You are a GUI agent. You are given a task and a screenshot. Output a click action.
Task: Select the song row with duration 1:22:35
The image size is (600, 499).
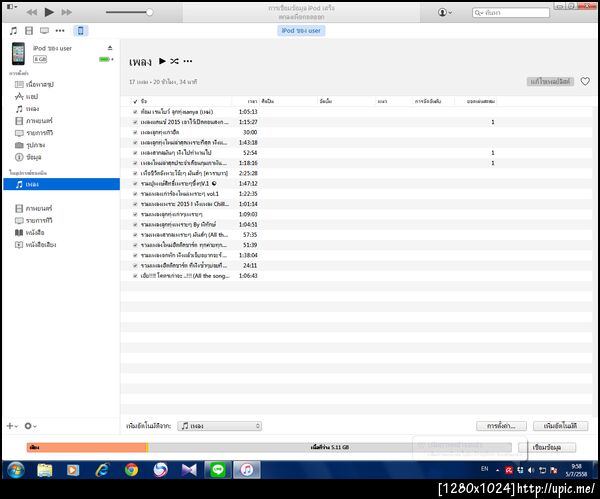tap(357, 194)
